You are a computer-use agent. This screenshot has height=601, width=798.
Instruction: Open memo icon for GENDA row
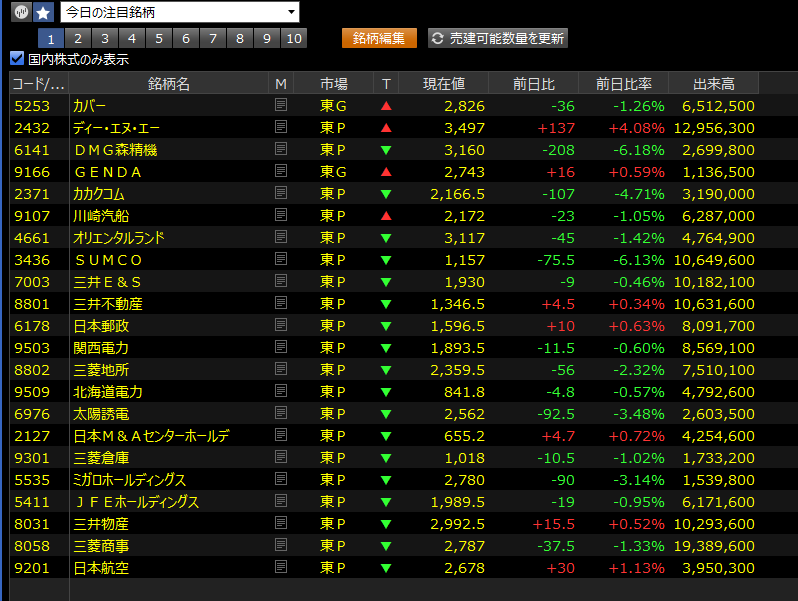coord(281,170)
